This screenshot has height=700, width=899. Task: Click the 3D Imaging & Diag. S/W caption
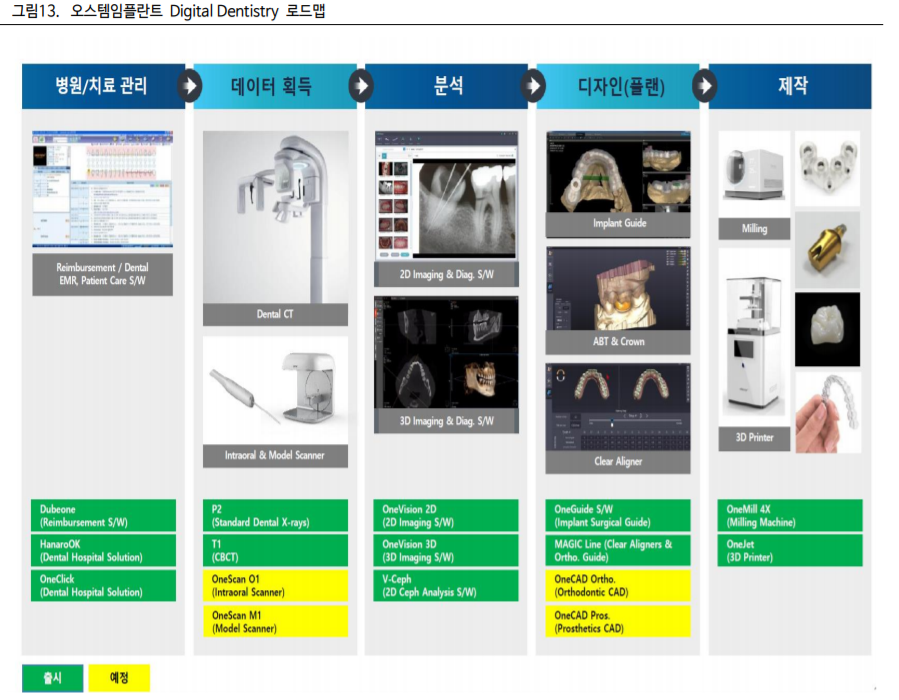[x=447, y=421]
